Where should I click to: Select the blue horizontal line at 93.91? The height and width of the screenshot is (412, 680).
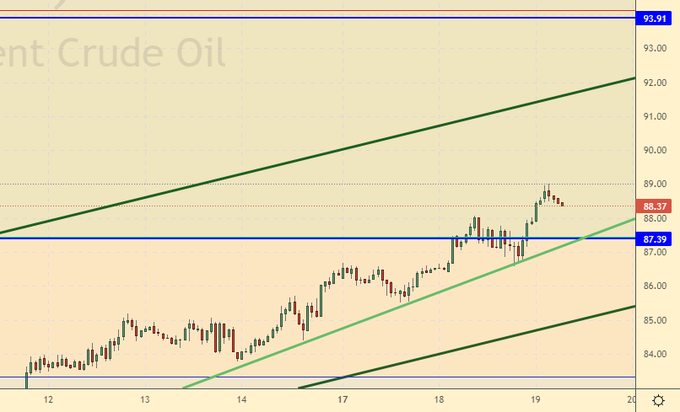click(x=300, y=18)
